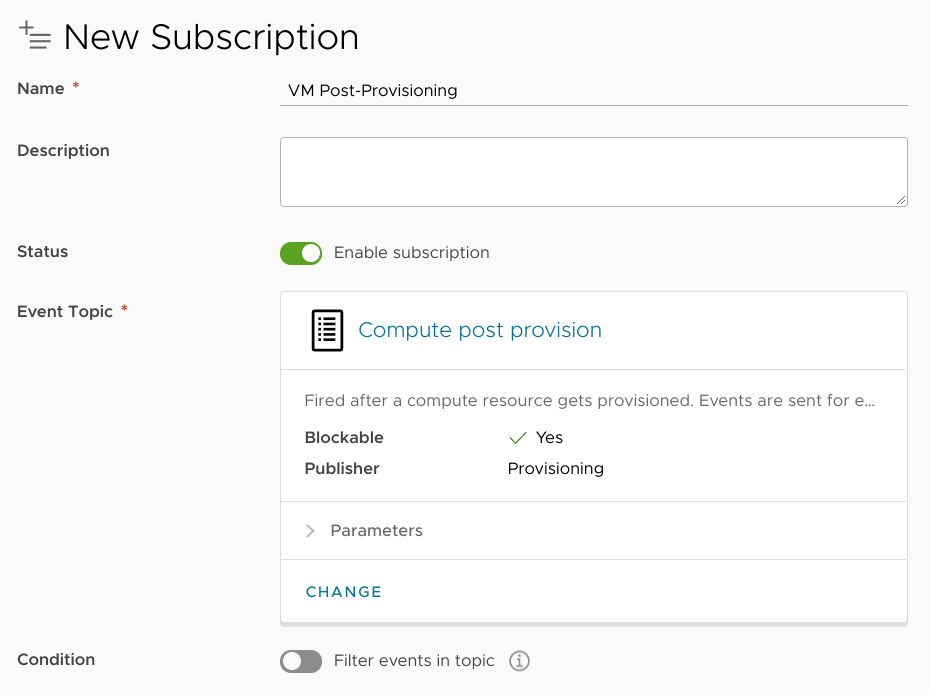This screenshot has height=695, width=929.
Task: Click the Filter events in topic label
Action: 414,661
